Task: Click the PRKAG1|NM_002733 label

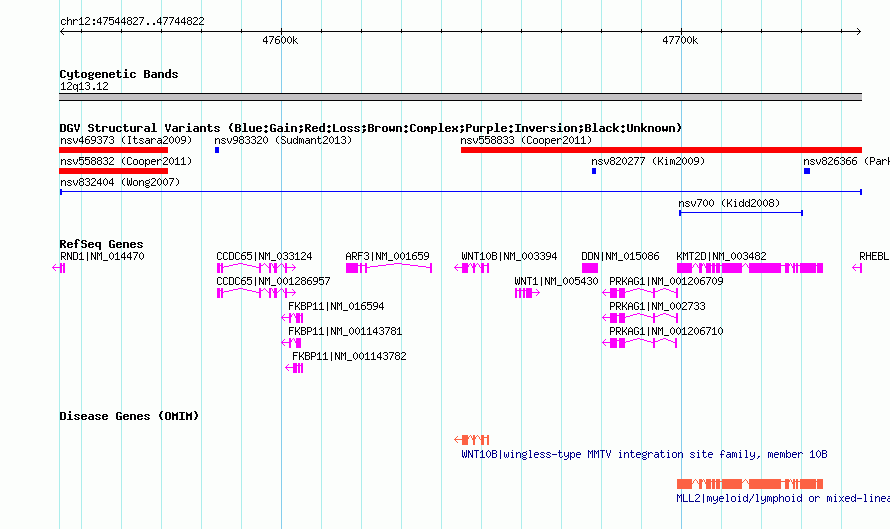Action: [657, 307]
